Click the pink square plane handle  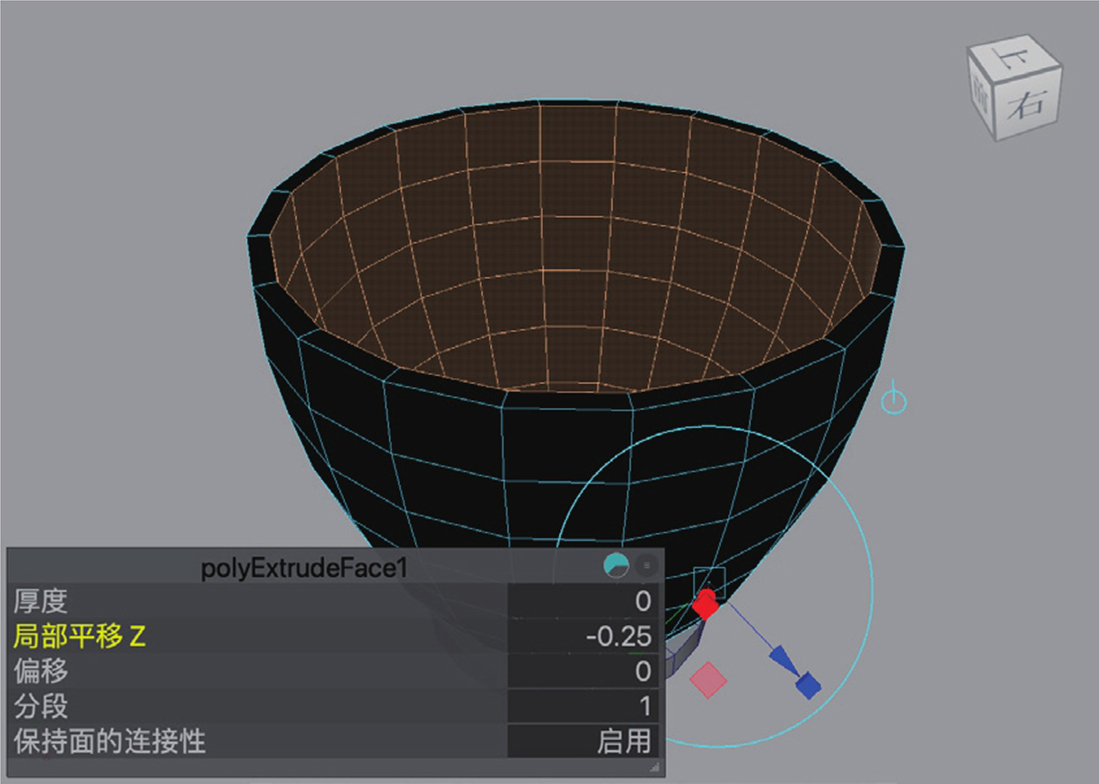point(708,680)
